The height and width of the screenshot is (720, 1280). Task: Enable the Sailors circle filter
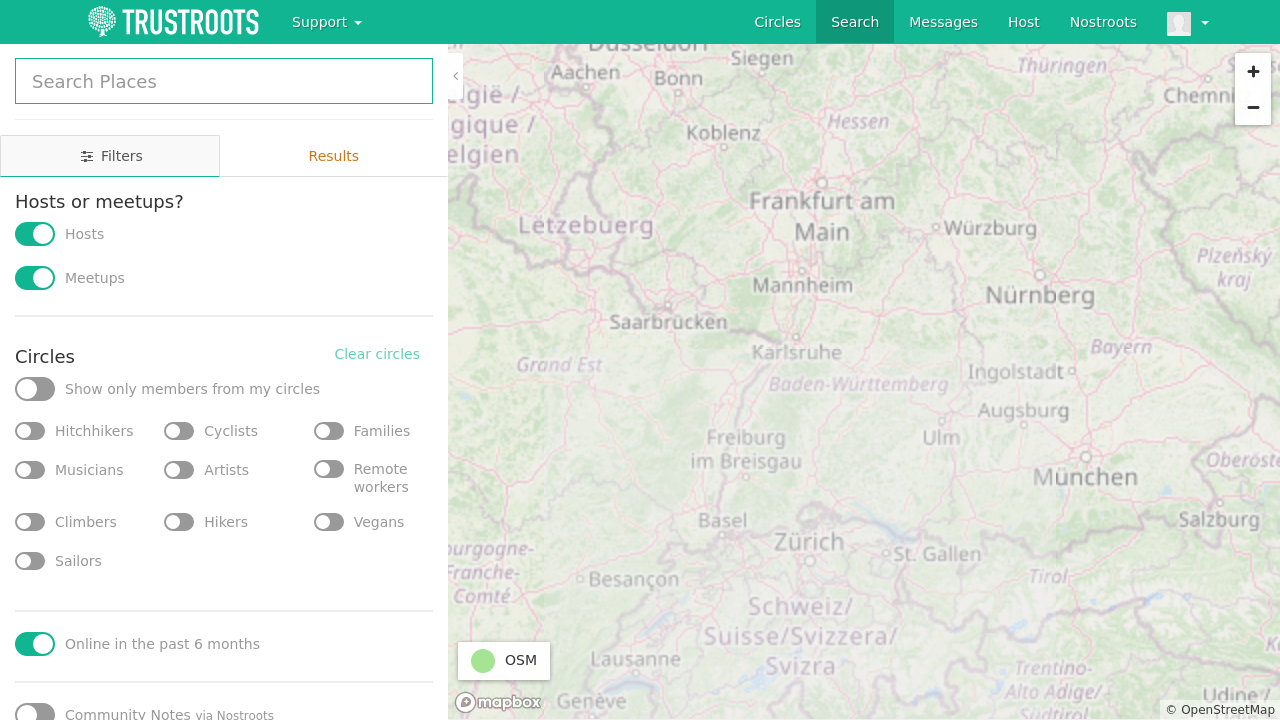click(x=30, y=561)
